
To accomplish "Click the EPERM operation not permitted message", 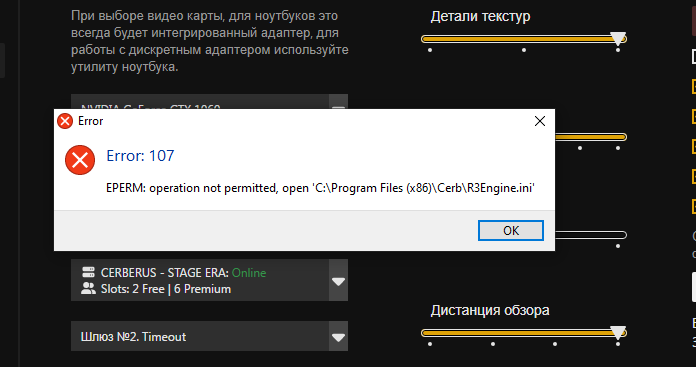I will (x=320, y=188).
